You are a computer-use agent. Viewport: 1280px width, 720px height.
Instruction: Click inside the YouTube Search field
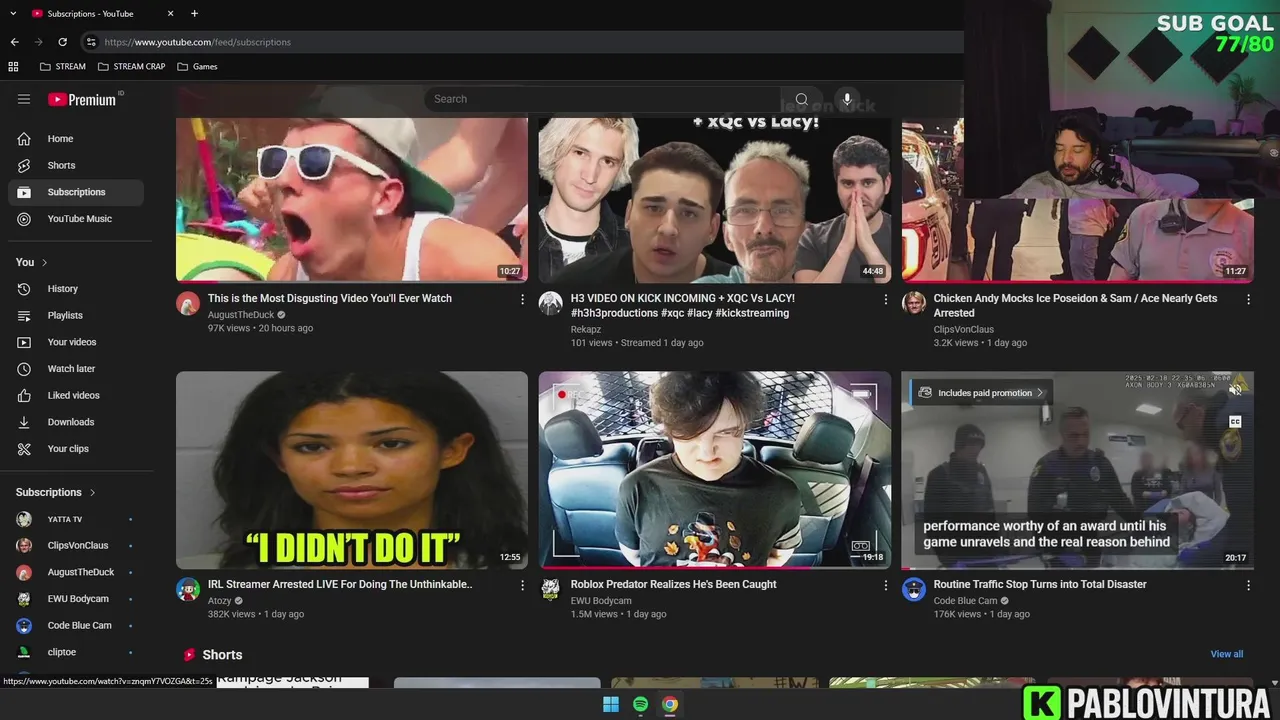[602, 99]
